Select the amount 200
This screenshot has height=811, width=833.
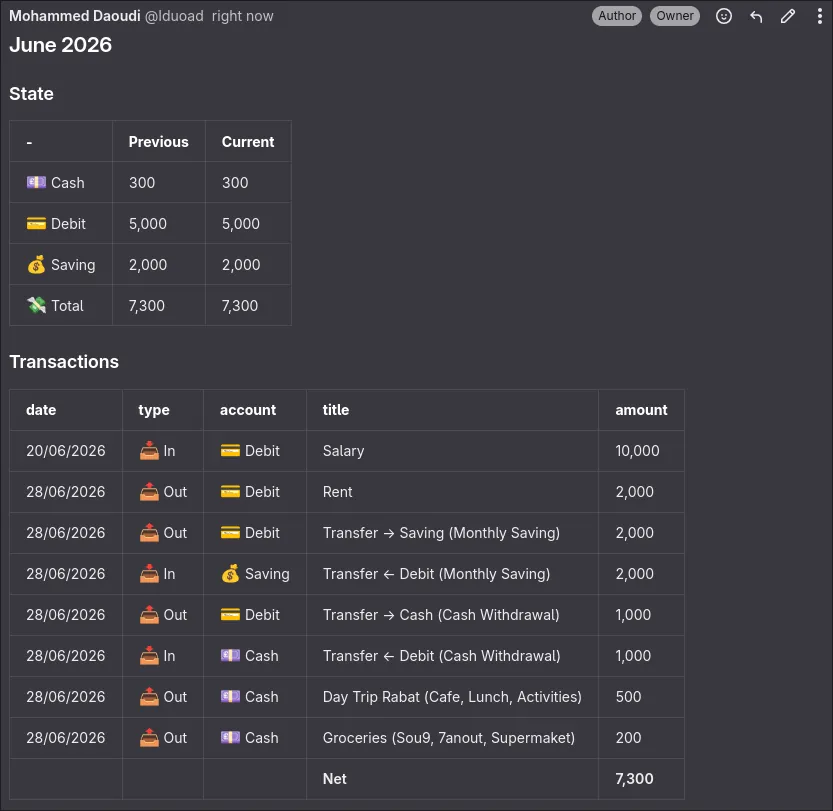[x=628, y=738]
